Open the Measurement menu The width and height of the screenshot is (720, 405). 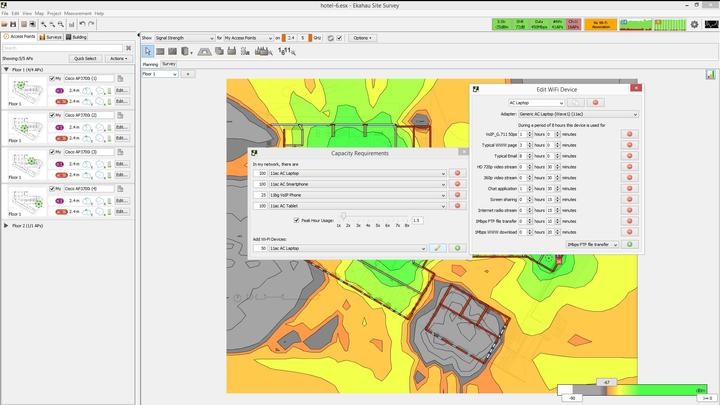click(x=78, y=14)
